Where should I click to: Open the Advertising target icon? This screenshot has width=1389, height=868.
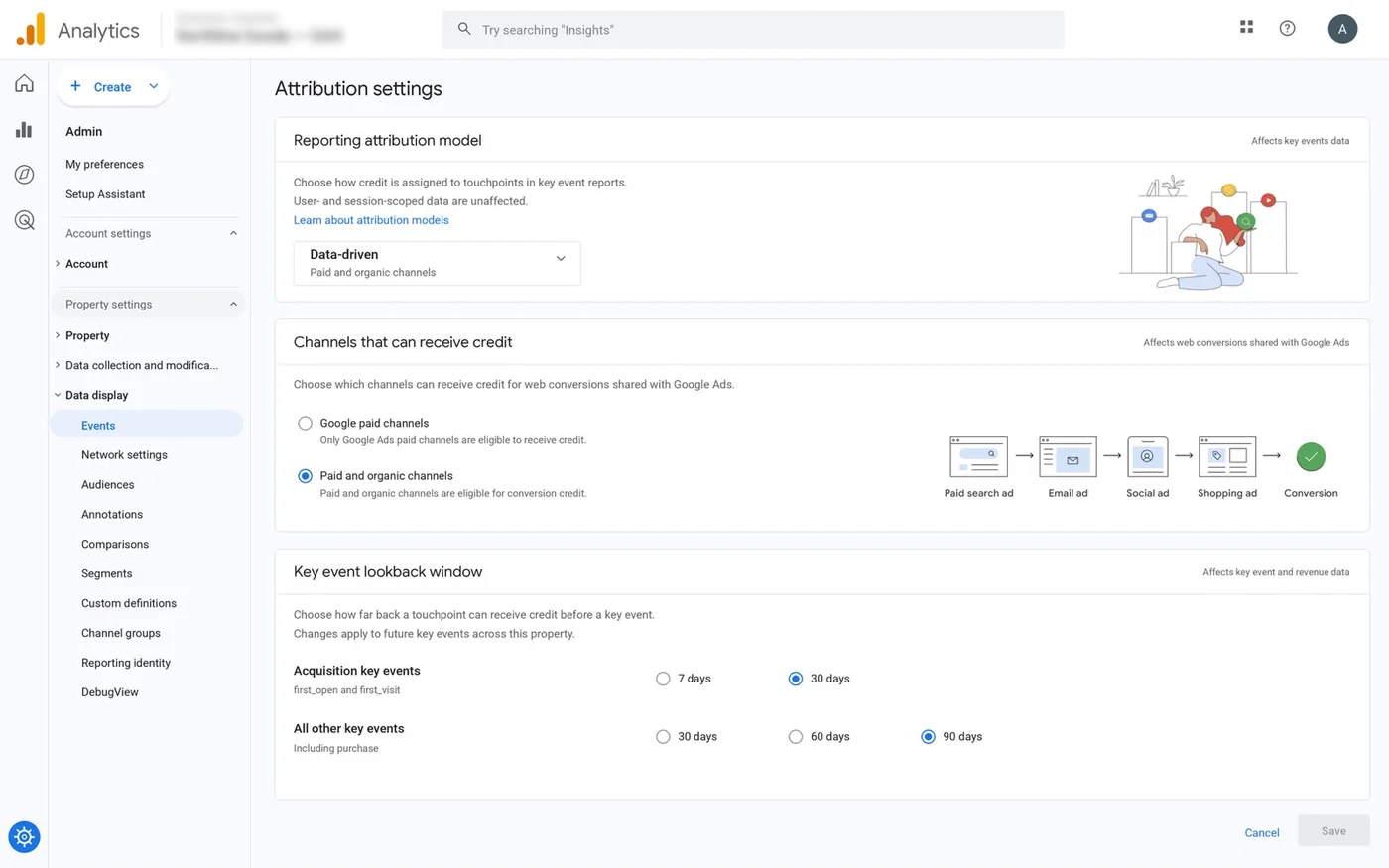24,220
